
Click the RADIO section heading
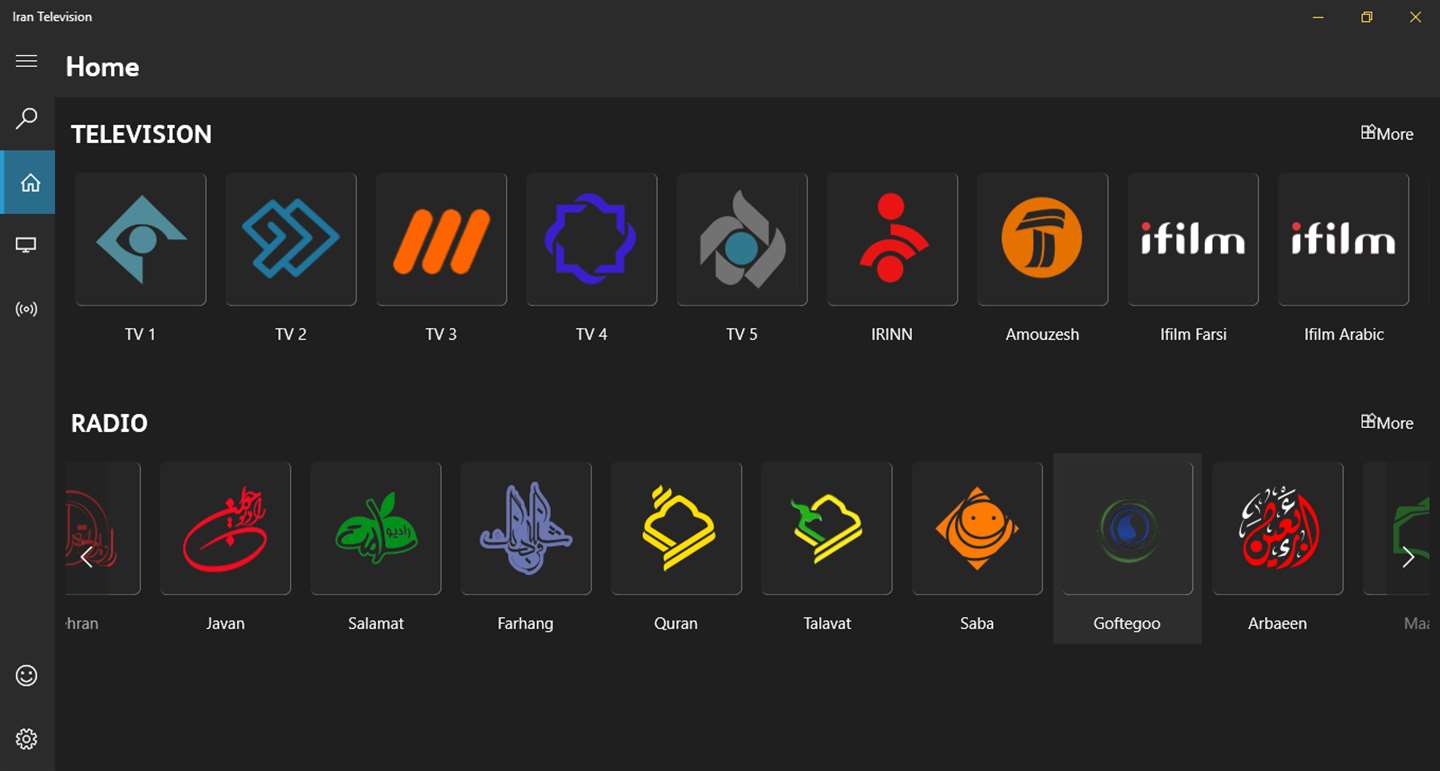click(109, 423)
